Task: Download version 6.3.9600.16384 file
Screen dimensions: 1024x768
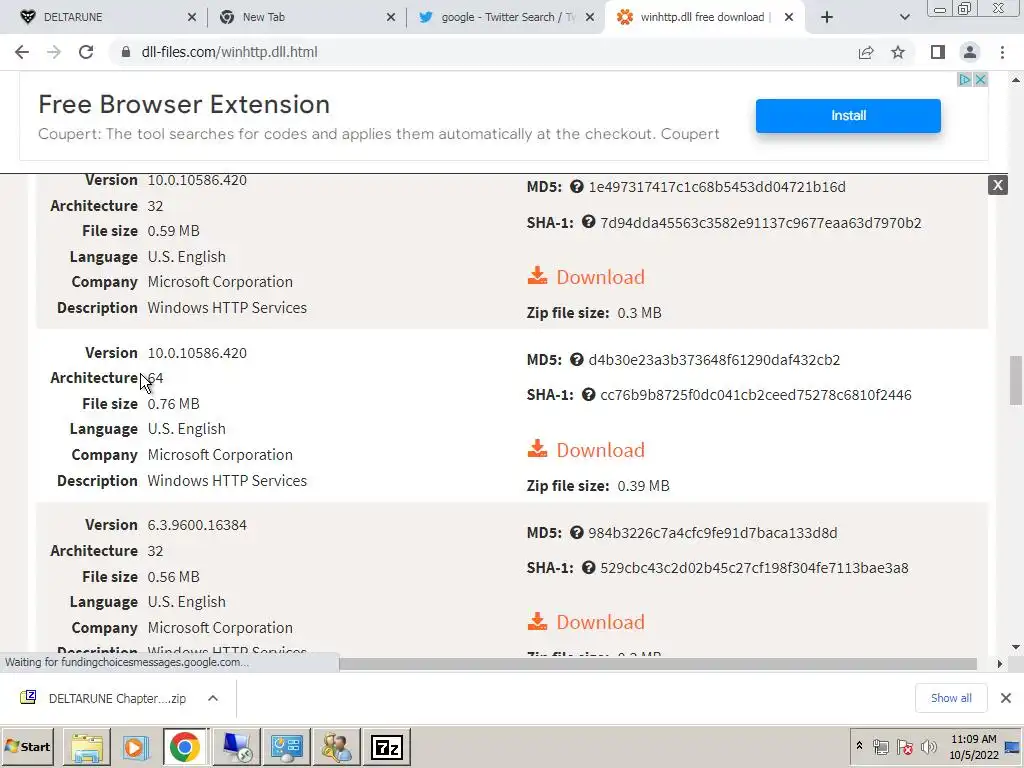Action: click(x=586, y=622)
